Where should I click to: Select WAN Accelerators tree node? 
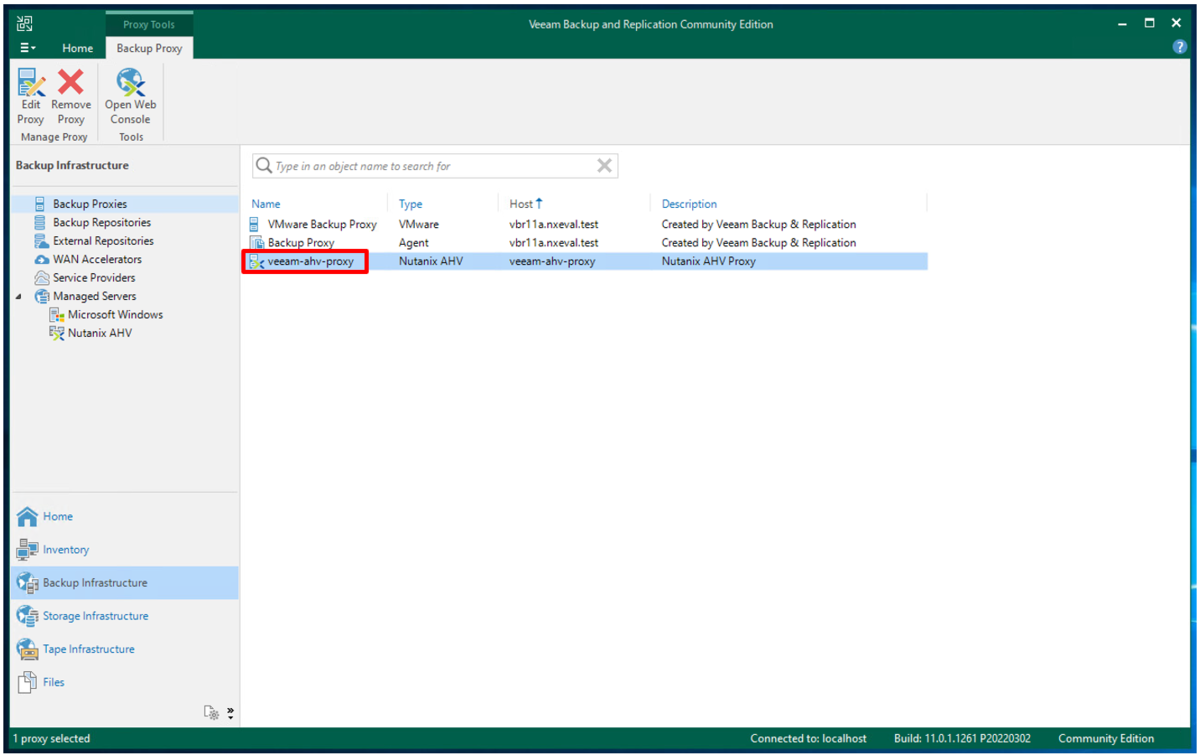tap(97, 259)
